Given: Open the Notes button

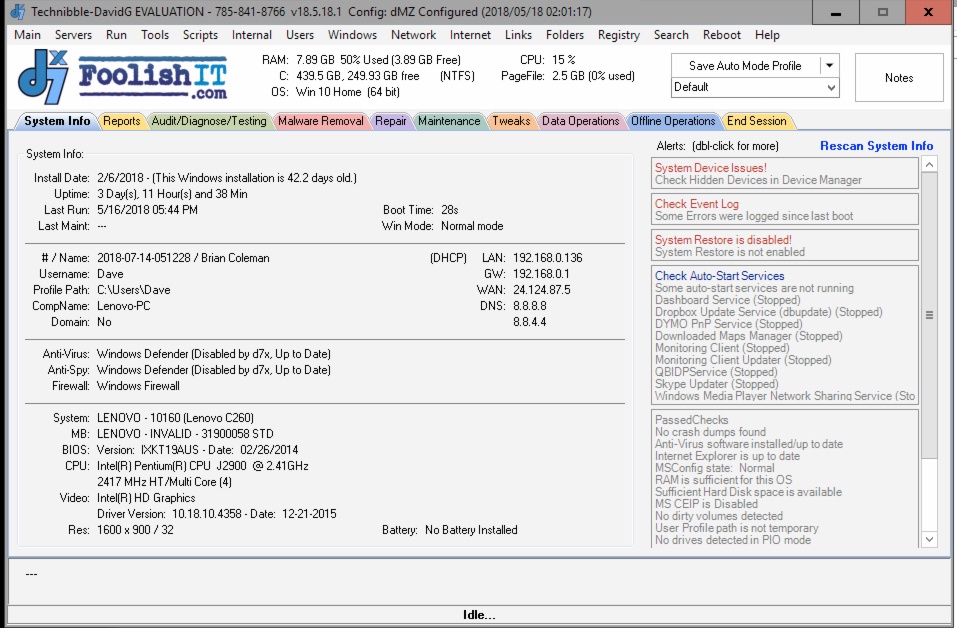Looking at the screenshot, I should coord(898,78).
